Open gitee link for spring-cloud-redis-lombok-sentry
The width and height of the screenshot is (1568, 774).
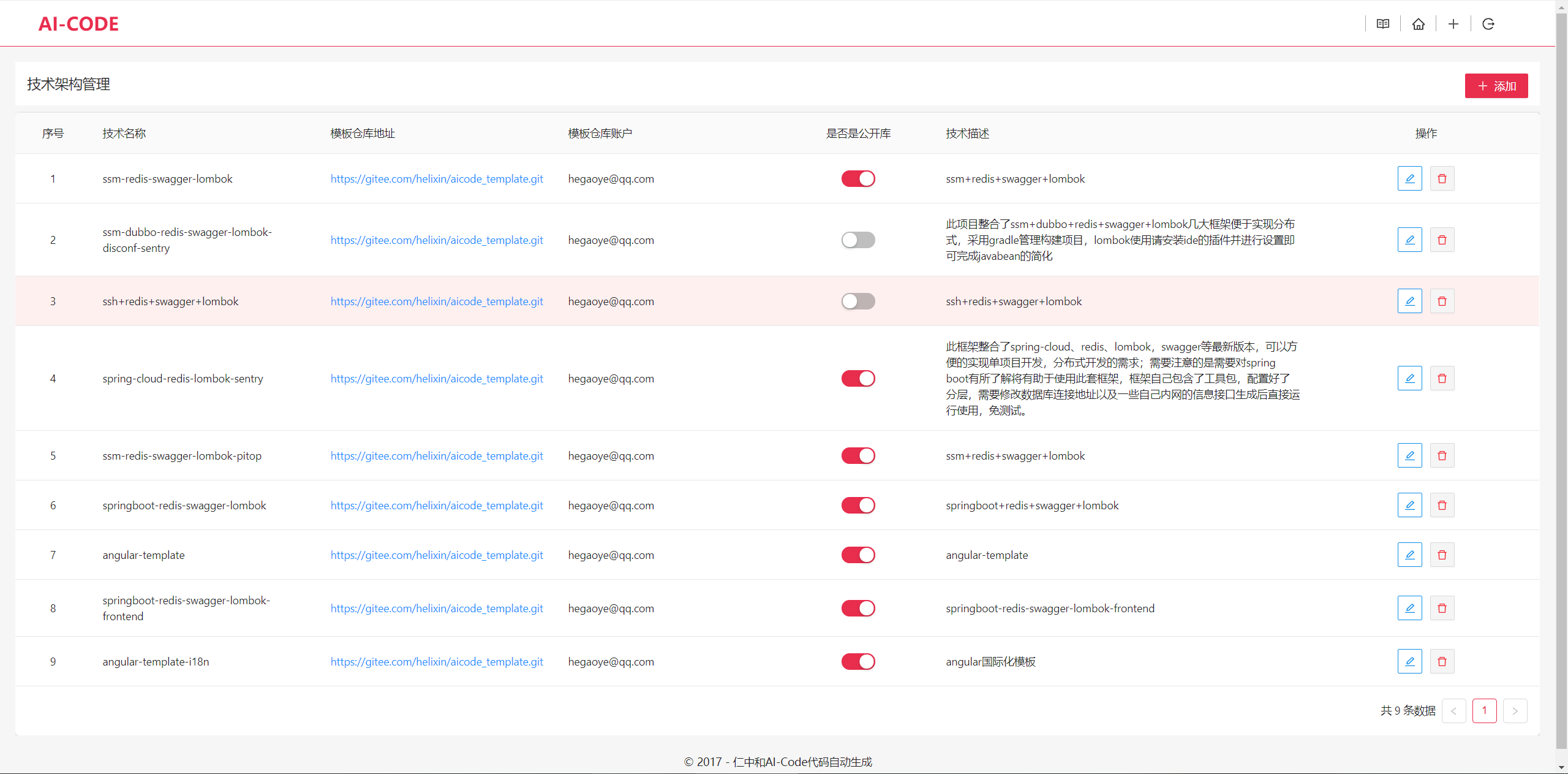(x=437, y=378)
